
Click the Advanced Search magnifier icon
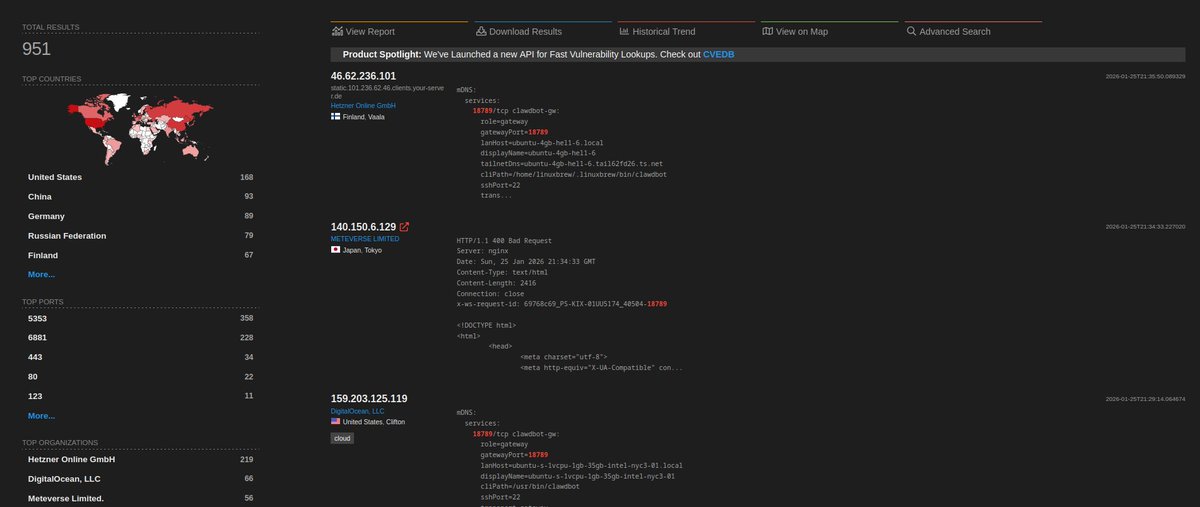pyautogui.click(x=911, y=31)
